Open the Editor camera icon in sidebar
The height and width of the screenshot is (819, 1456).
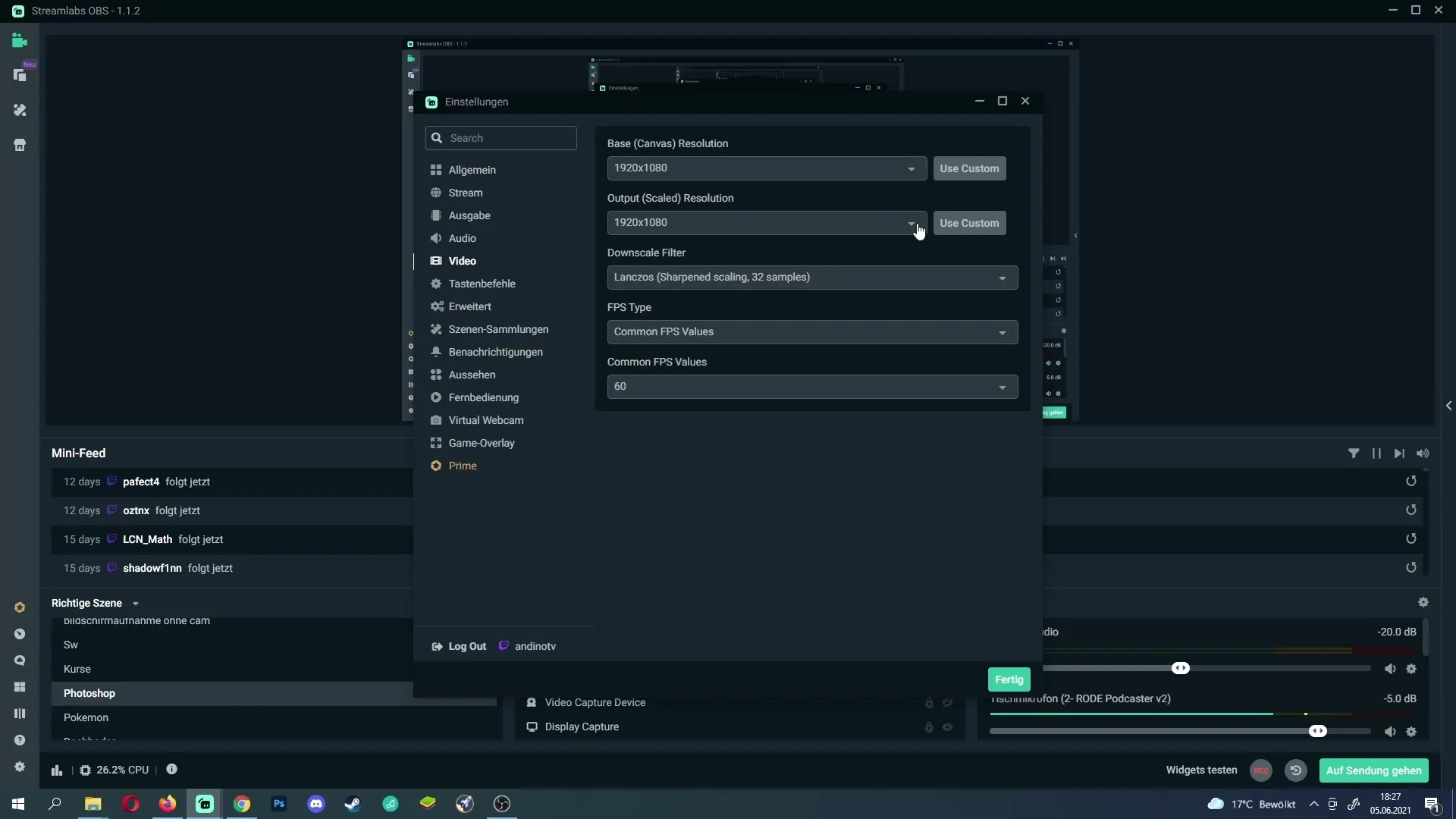coord(20,41)
